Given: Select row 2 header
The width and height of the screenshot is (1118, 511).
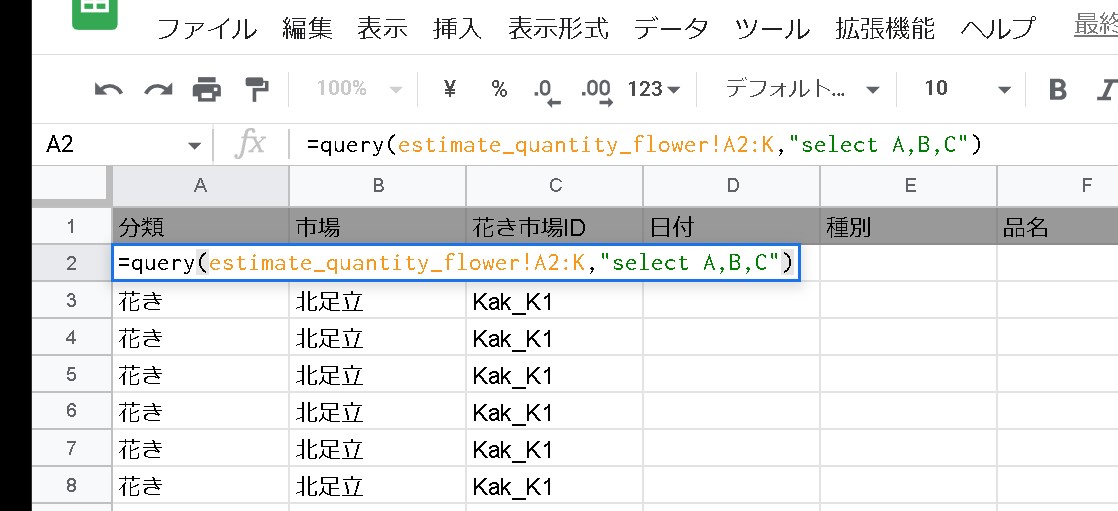Looking at the screenshot, I should tap(71, 263).
